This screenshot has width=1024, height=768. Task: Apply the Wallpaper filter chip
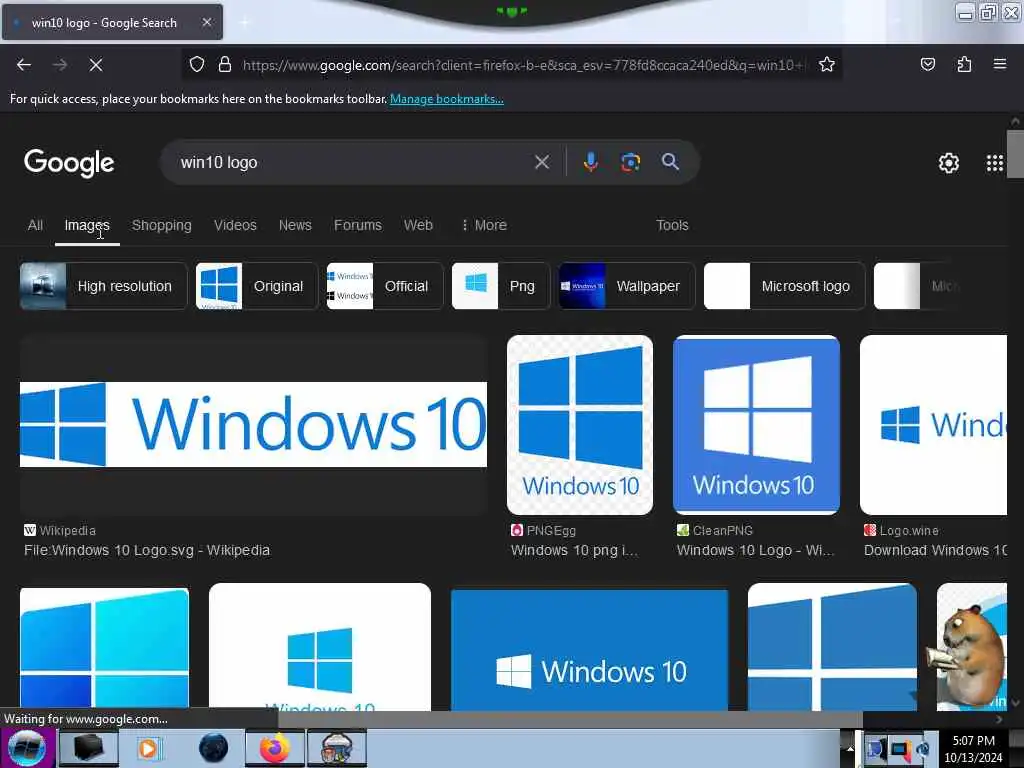tap(627, 286)
